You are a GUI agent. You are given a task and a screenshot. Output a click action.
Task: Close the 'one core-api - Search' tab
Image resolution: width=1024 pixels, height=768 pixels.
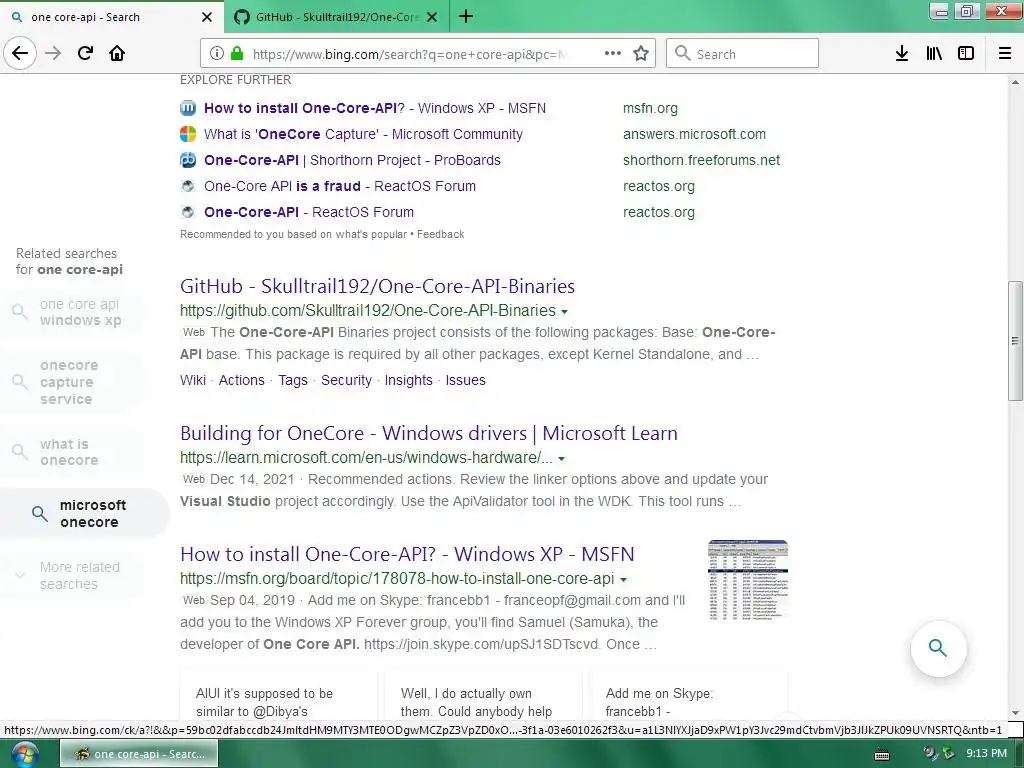click(207, 17)
